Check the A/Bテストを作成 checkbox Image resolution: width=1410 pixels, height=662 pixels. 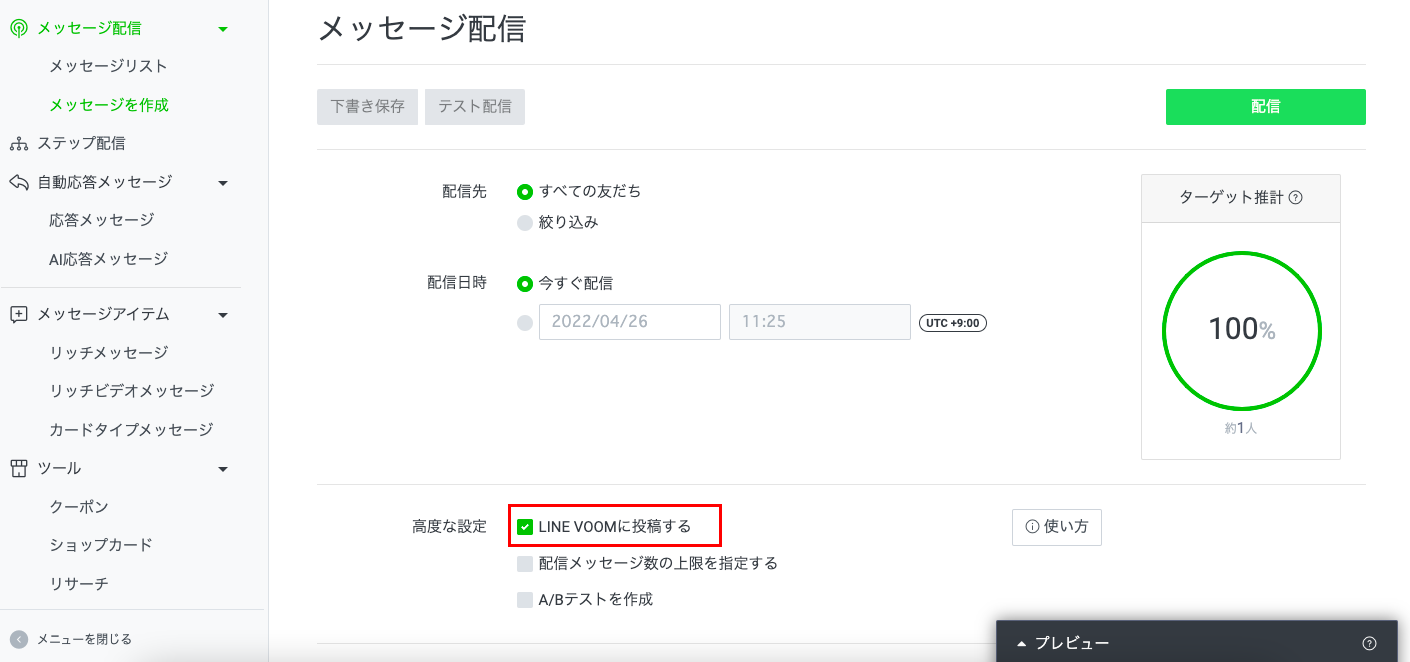click(525, 598)
